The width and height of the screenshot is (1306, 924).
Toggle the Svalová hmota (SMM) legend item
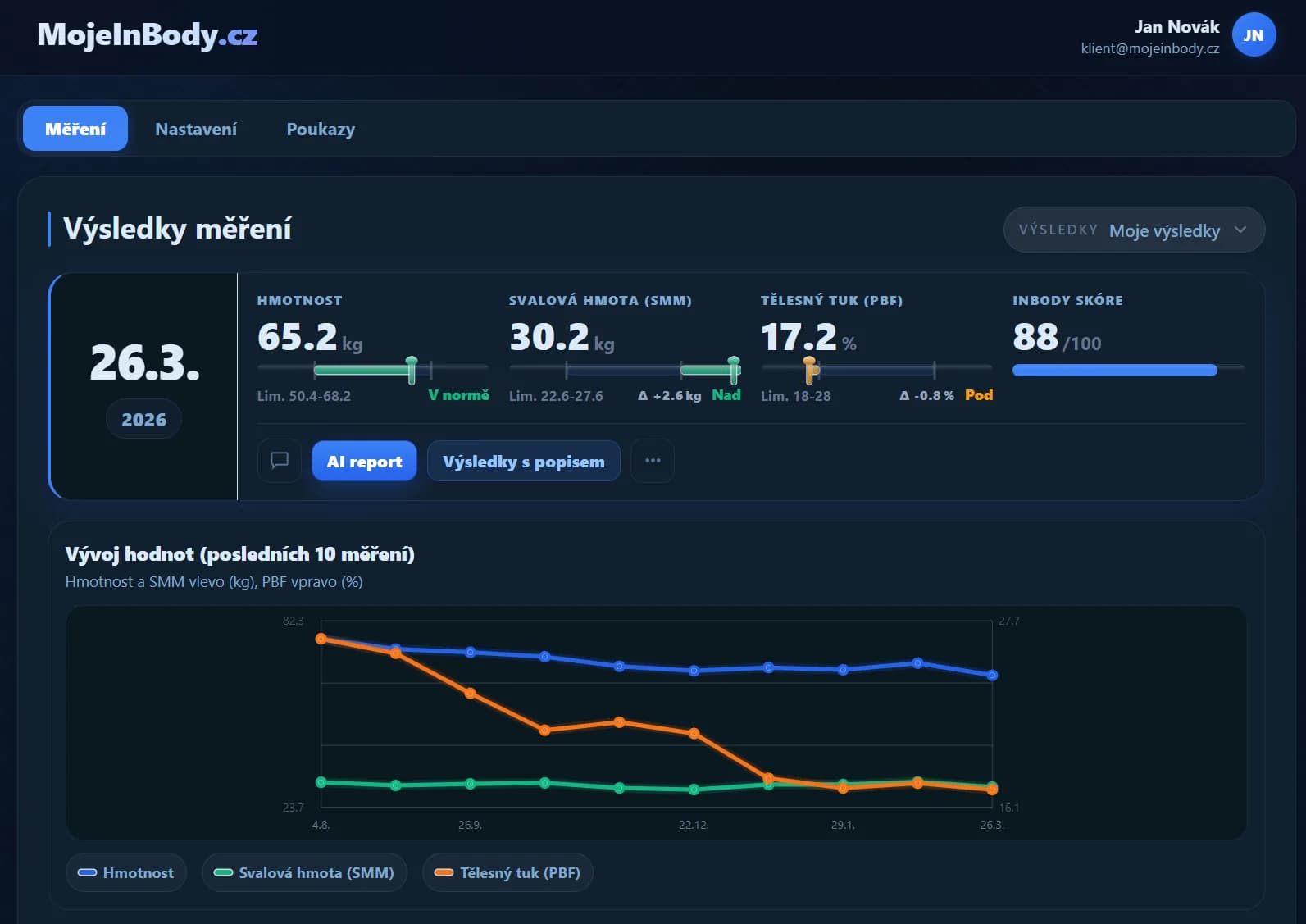(x=304, y=873)
